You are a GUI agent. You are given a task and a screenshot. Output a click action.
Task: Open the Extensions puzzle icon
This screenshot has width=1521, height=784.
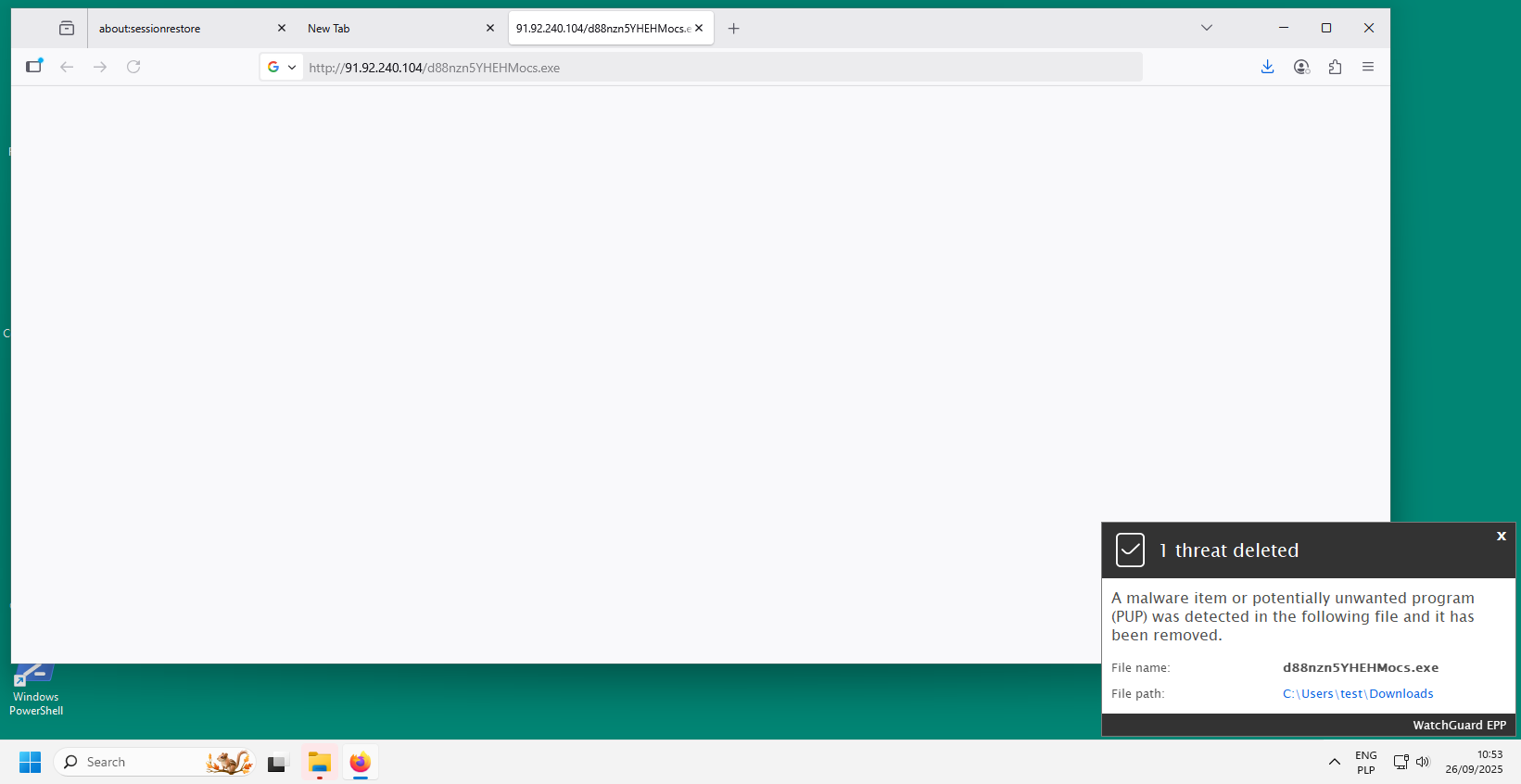1335,67
